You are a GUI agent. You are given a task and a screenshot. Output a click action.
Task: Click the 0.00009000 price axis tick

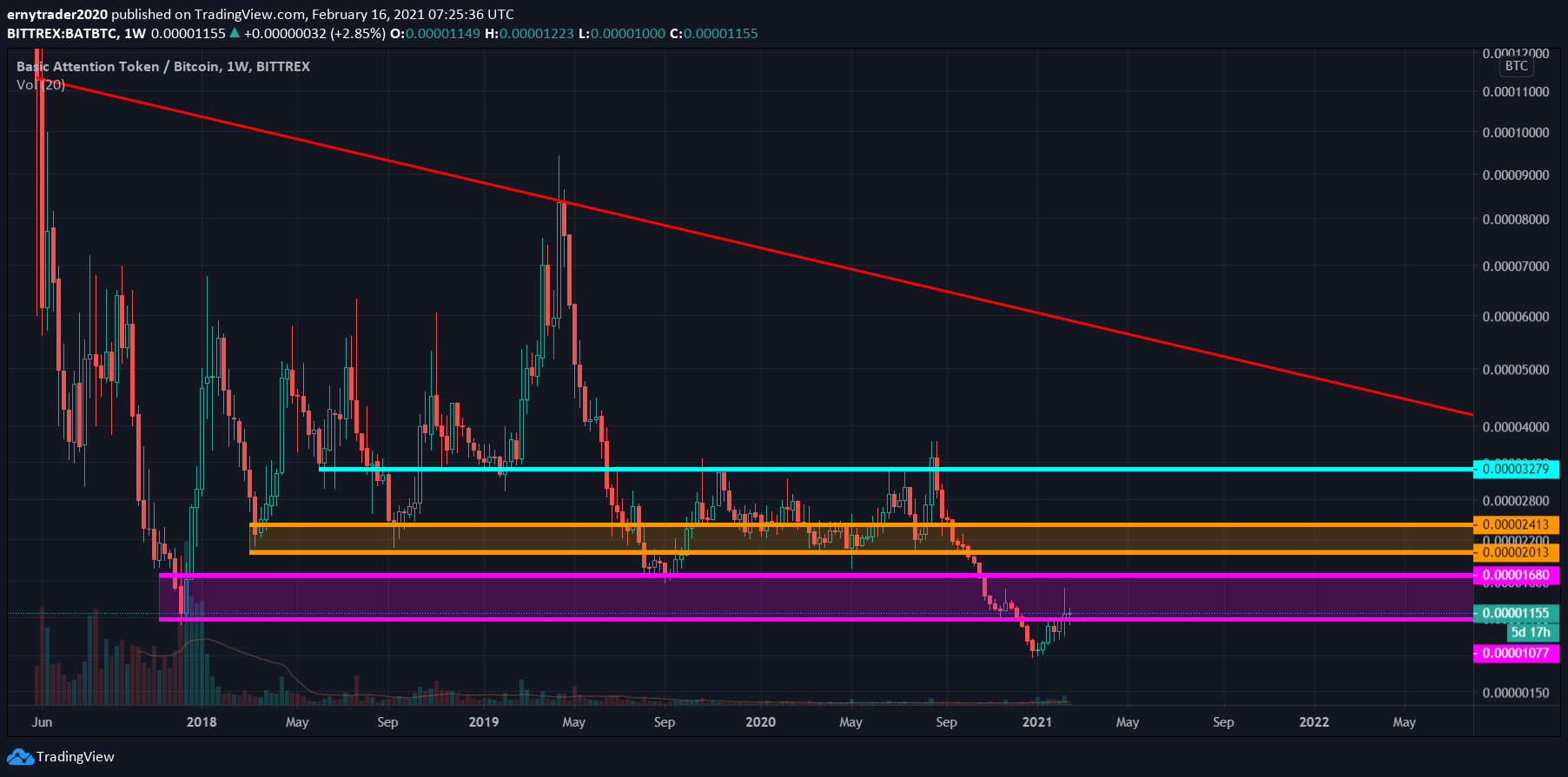(x=1516, y=174)
